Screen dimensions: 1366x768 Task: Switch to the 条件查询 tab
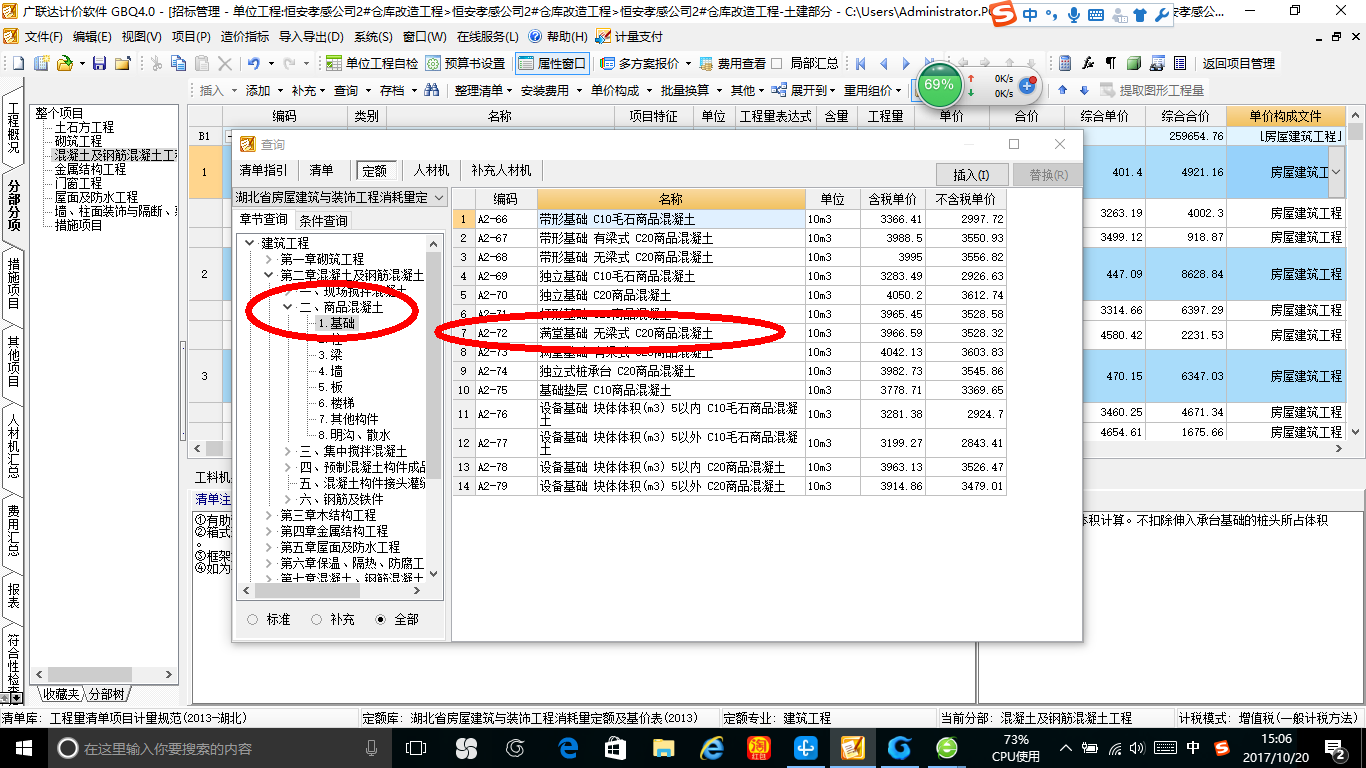324,221
